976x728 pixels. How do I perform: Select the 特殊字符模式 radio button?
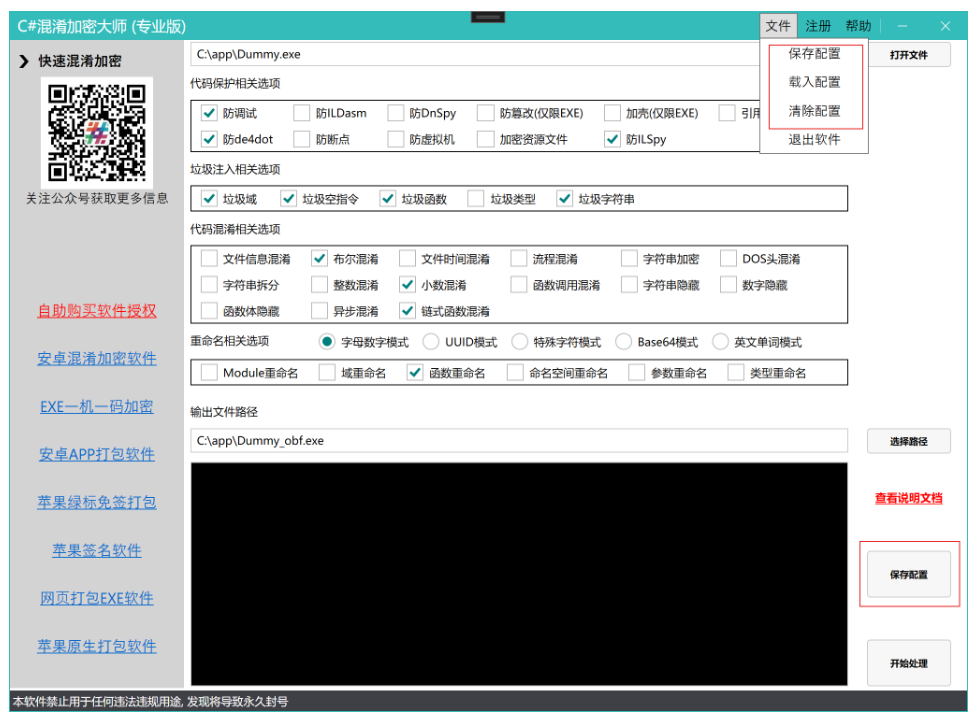pos(520,342)
